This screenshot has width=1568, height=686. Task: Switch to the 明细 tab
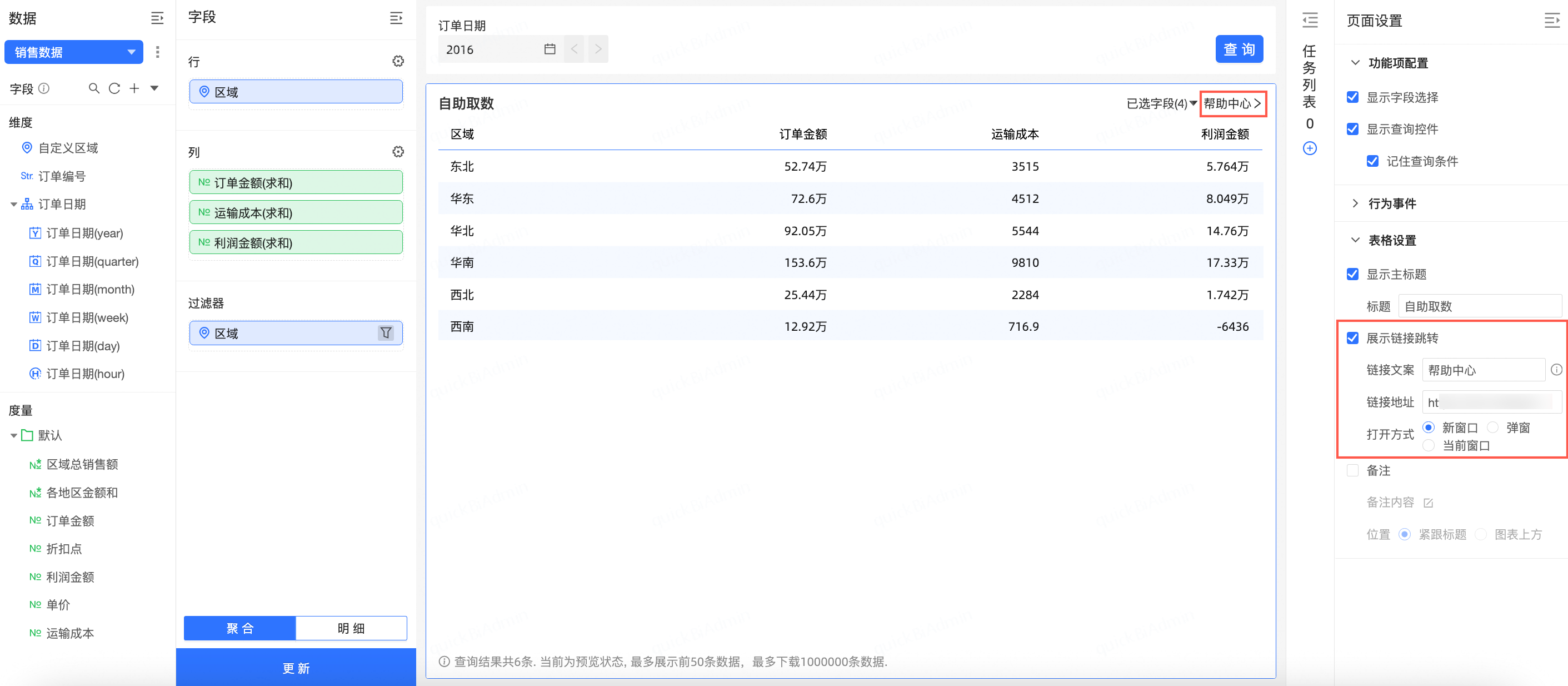point(351,628)
